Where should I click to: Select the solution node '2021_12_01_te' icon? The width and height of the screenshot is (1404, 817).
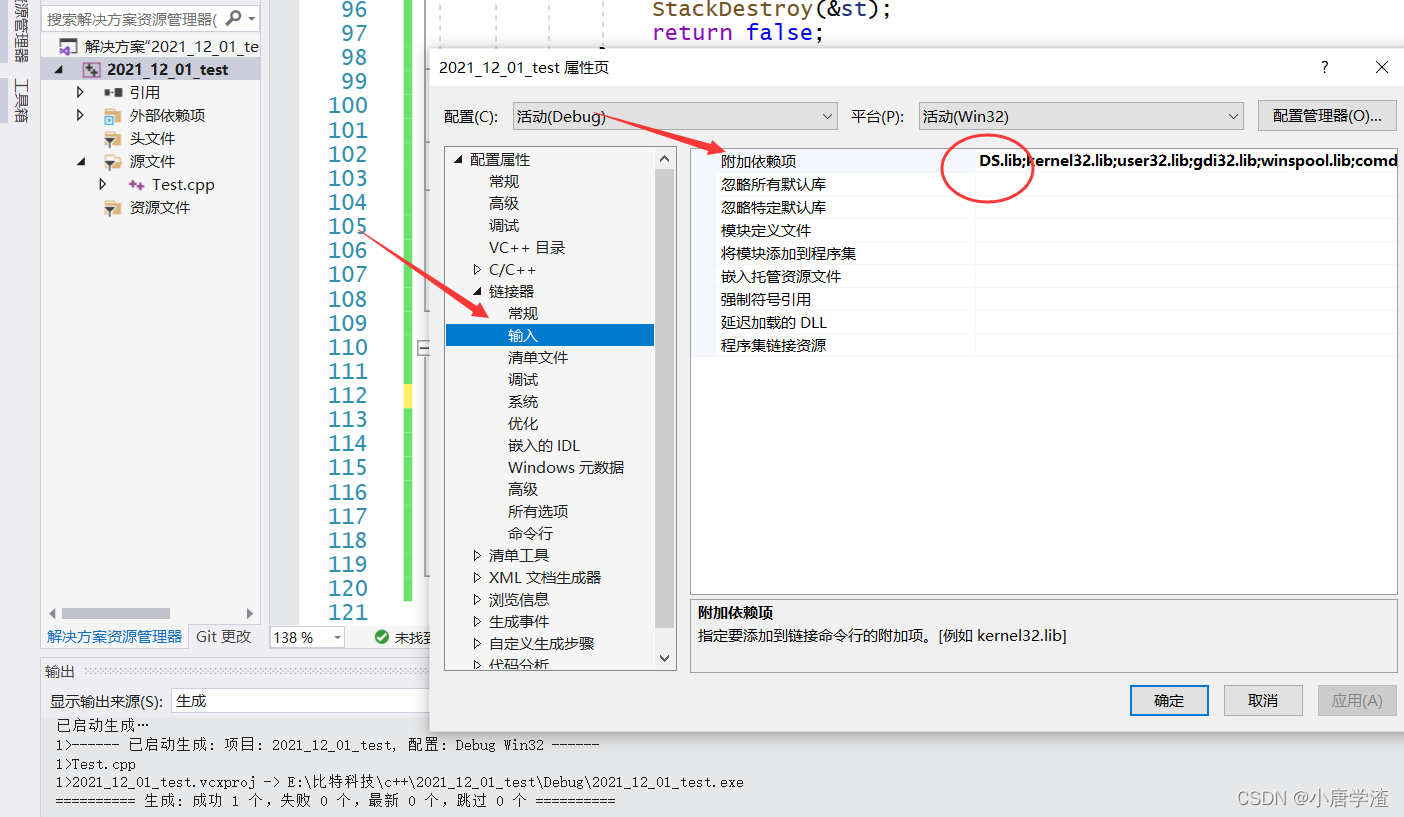tap(68, 46)
